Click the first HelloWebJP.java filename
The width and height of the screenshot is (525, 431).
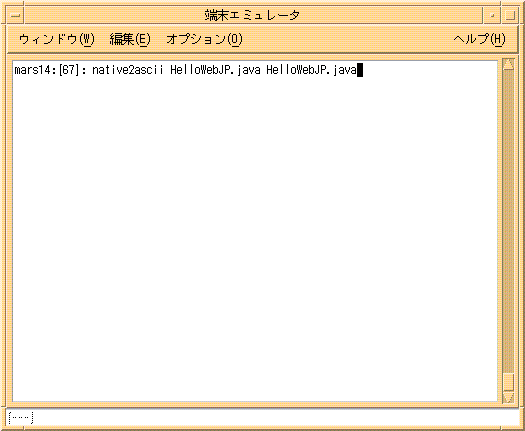point(215,71)
